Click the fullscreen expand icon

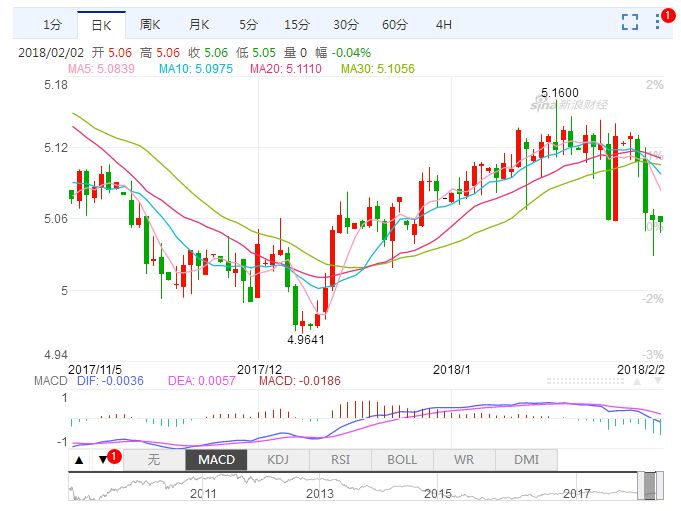629,22
